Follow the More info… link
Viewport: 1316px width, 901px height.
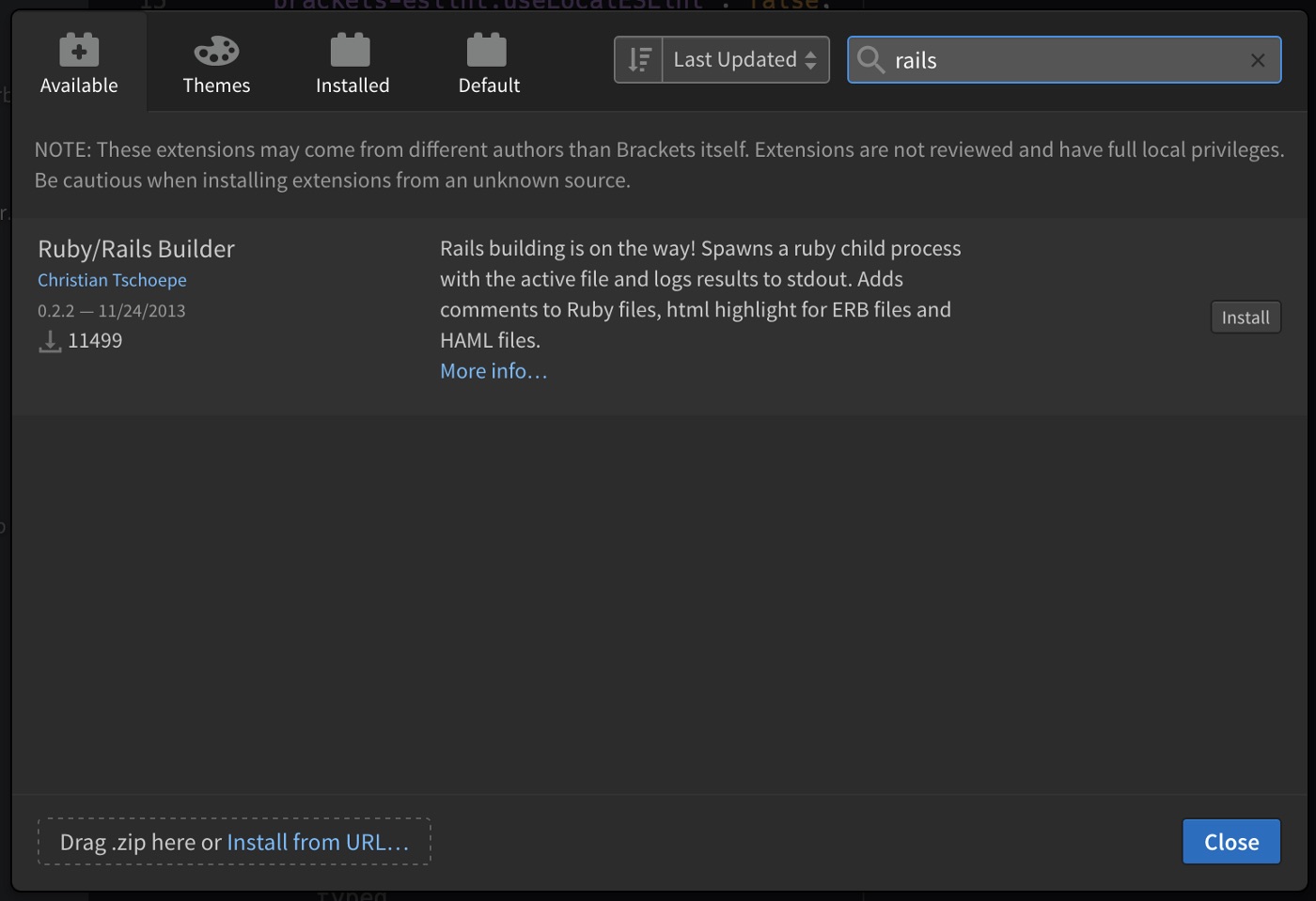[x=493, y=371]
